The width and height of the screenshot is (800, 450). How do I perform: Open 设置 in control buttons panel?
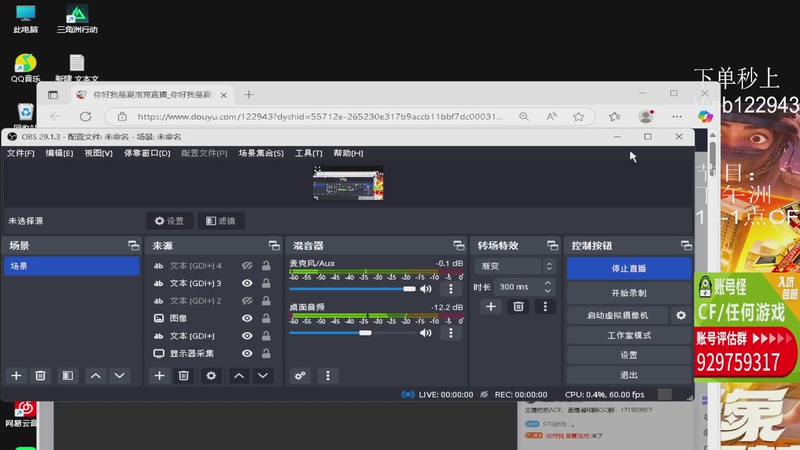pos(629,355)
